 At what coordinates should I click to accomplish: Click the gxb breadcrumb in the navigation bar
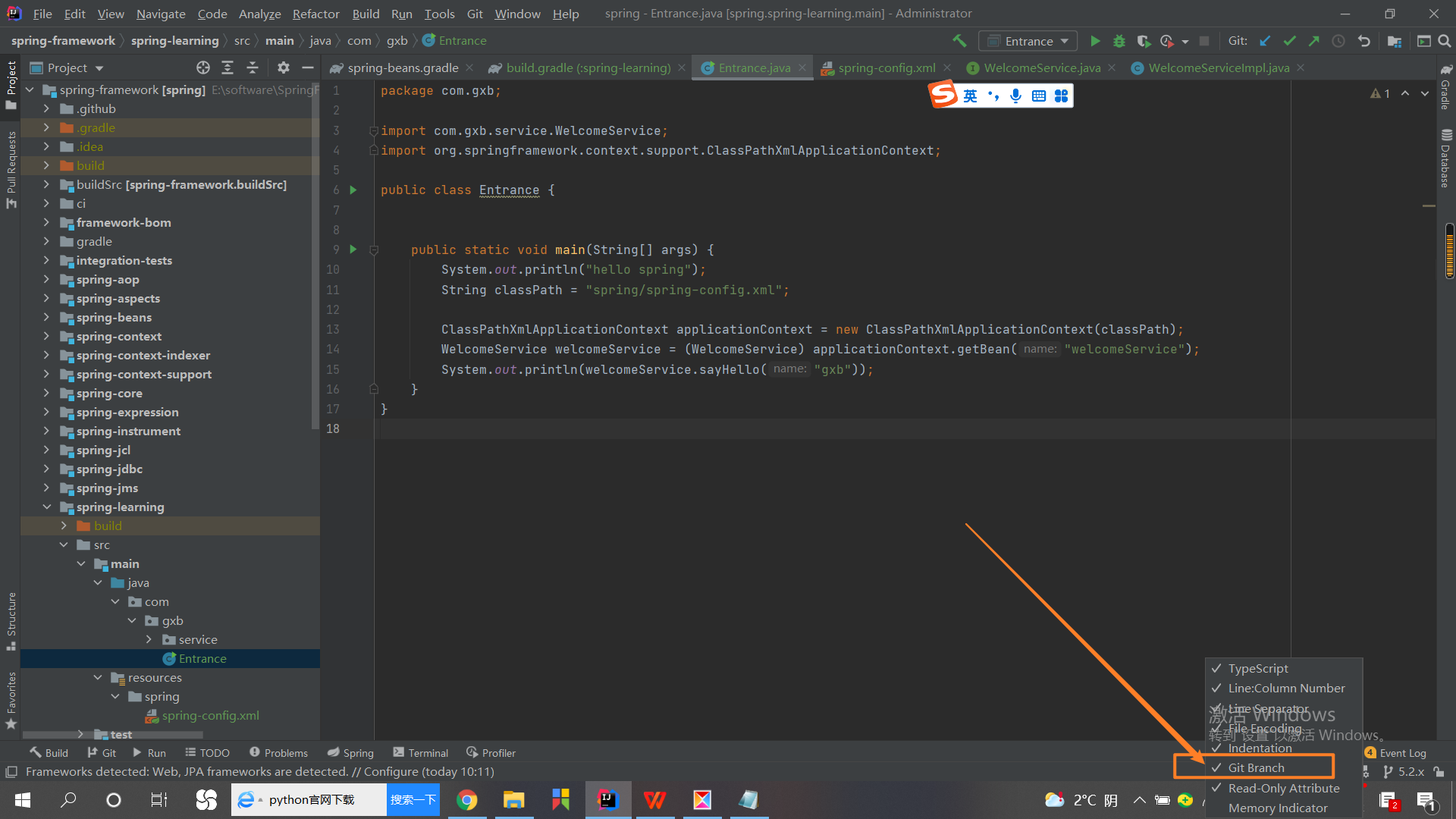397,41
